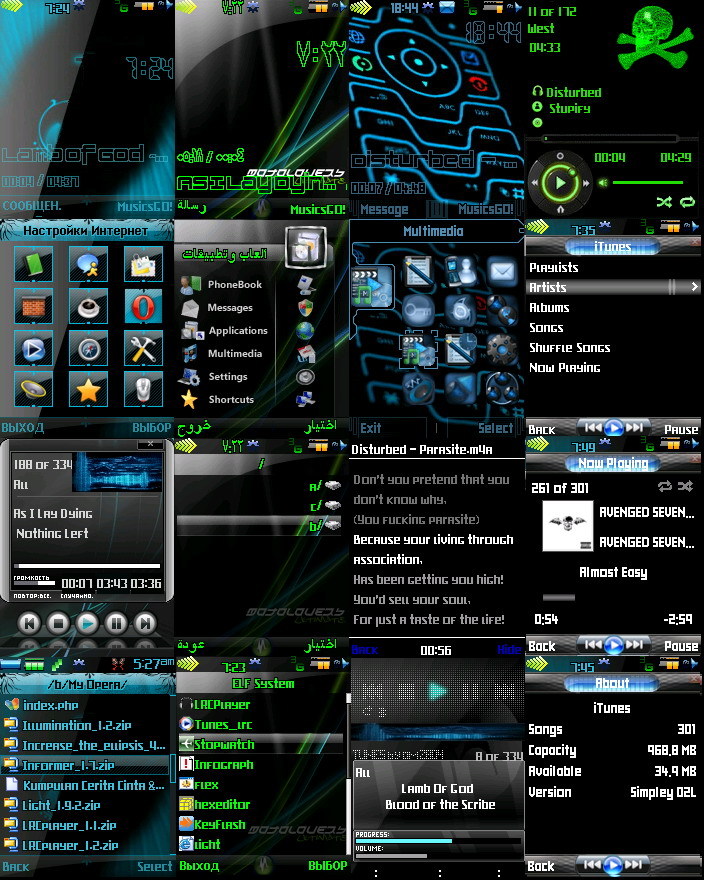
Task: Open the Opera browser icon in the Russian grid
Action: pyautogui.click(x=143, y=307)
